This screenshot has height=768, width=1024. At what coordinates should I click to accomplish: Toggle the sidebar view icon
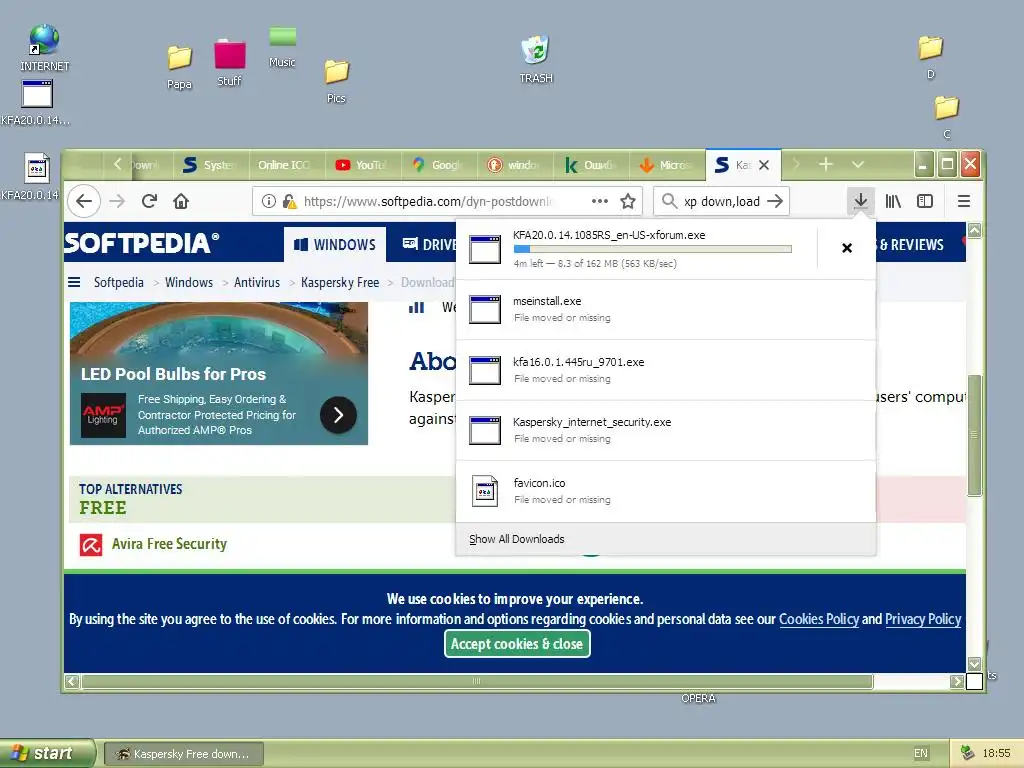[925, 201]
